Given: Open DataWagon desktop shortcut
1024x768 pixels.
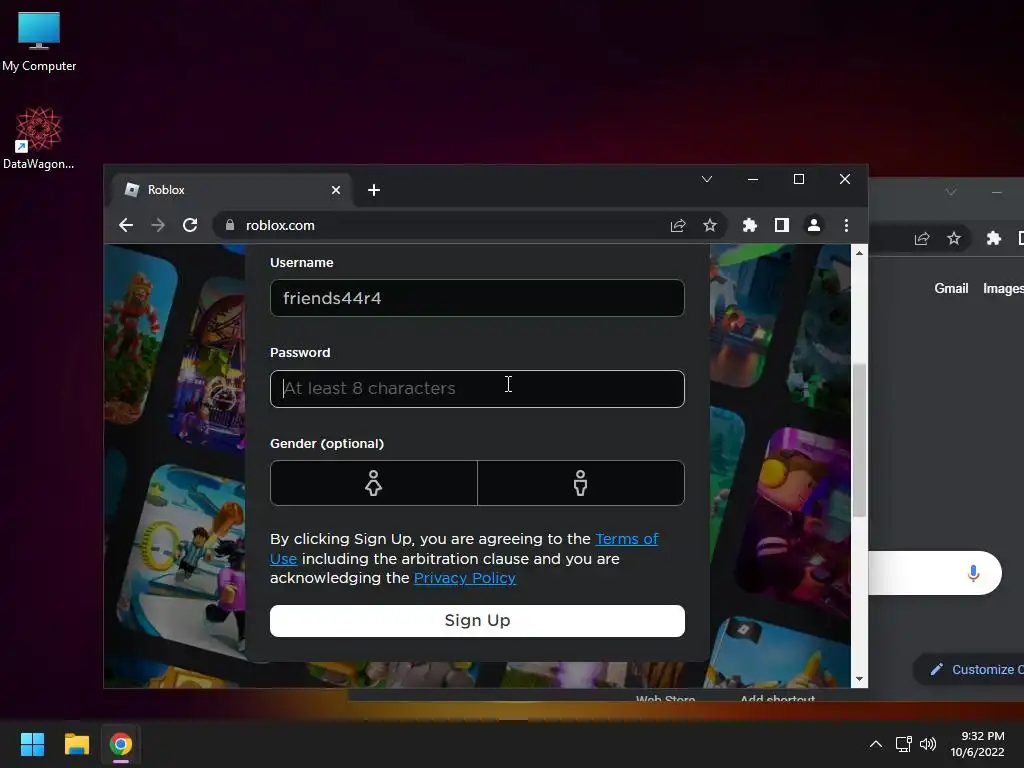Looking at the screenshot, I should tap(39, 138).
